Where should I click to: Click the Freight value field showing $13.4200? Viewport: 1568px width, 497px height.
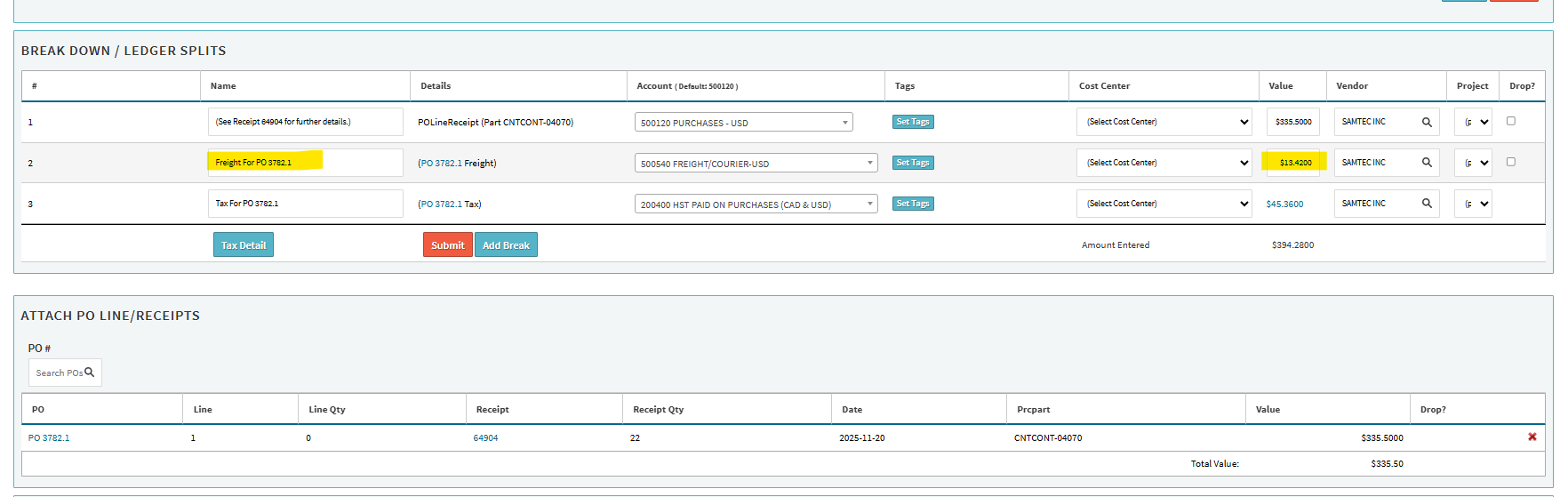[1293, 163]
